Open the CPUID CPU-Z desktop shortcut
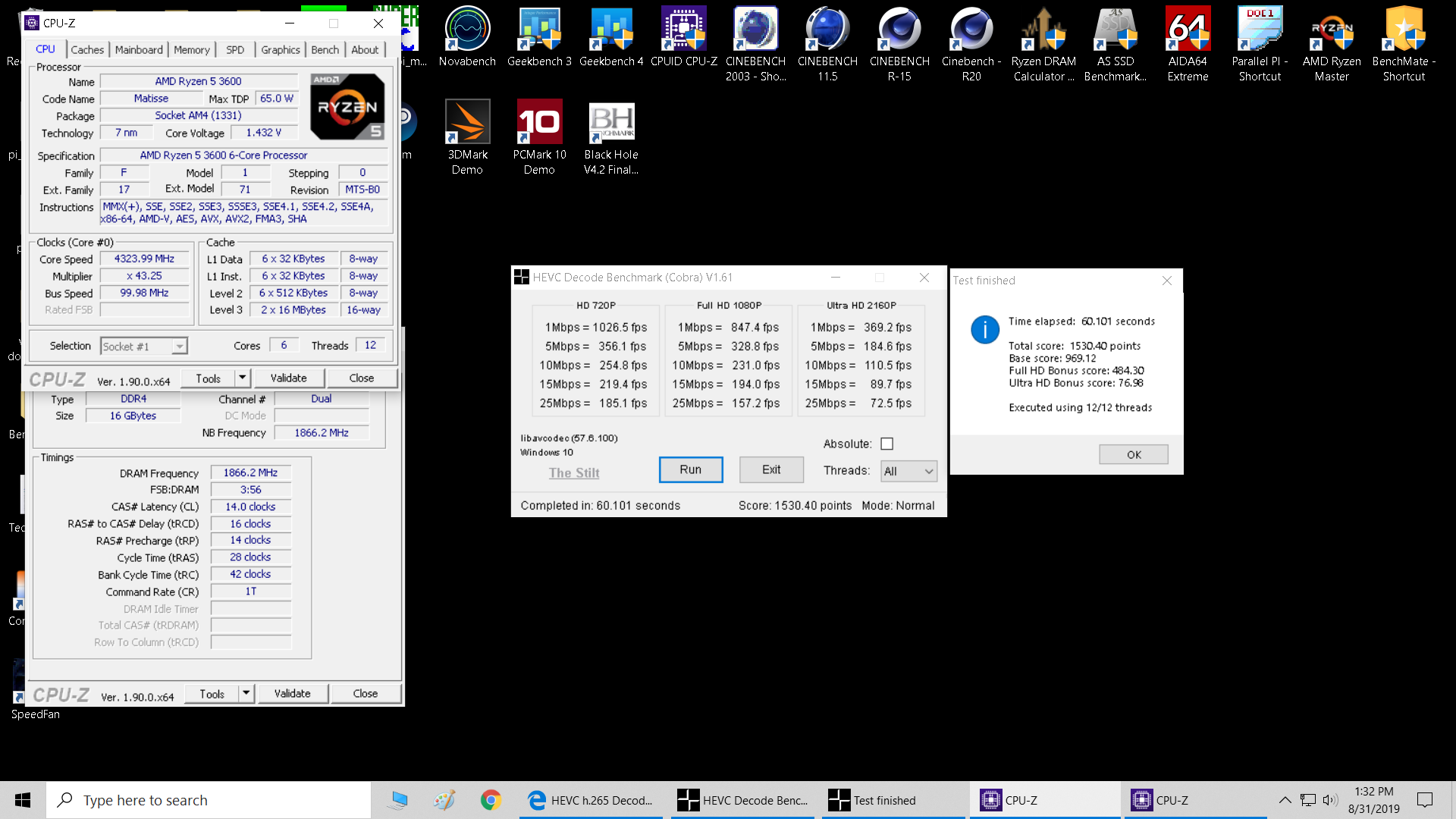The image size is (1456, 819). point(683,36)
